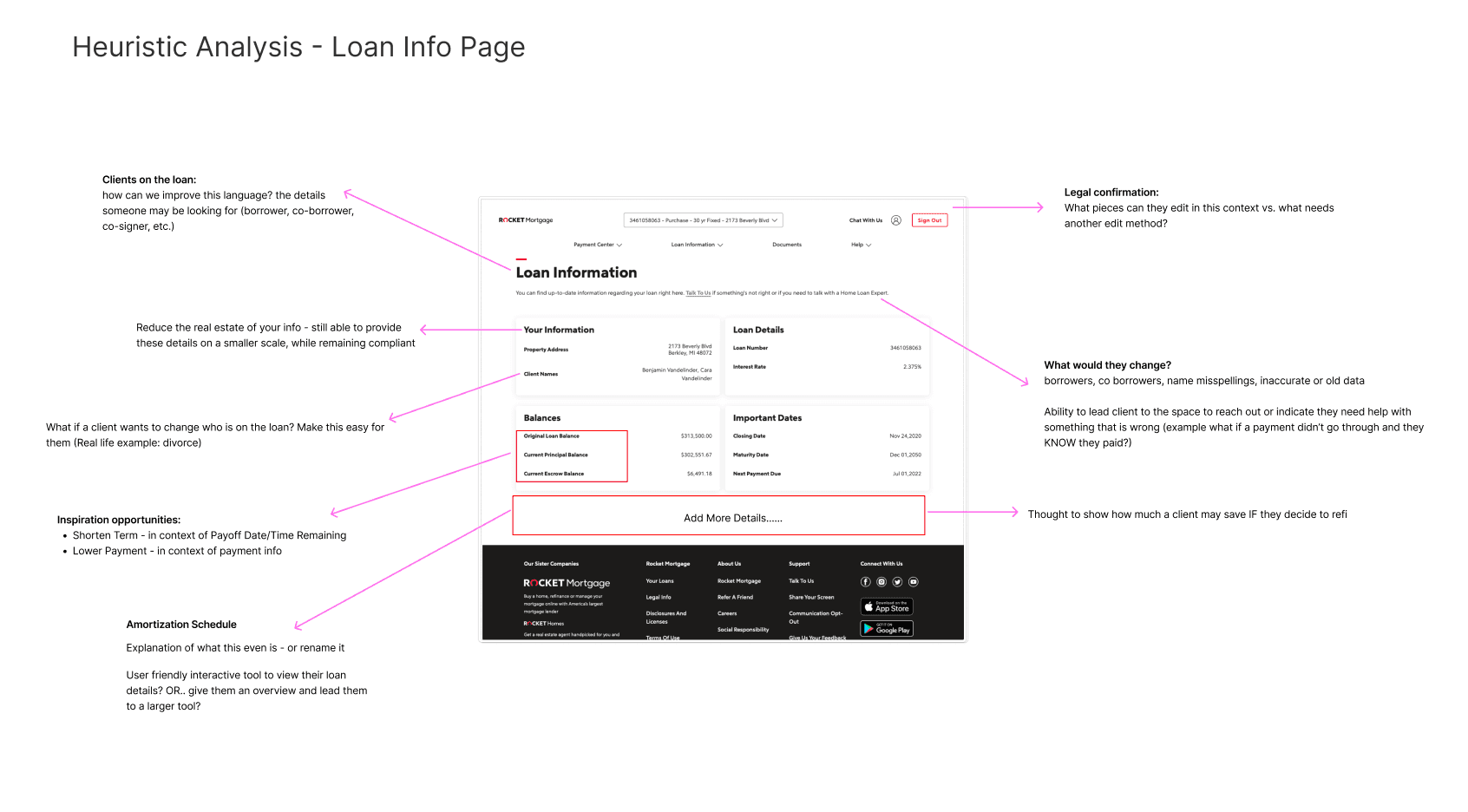
Task: Click the Sign Out button
Action: point(929,220)
